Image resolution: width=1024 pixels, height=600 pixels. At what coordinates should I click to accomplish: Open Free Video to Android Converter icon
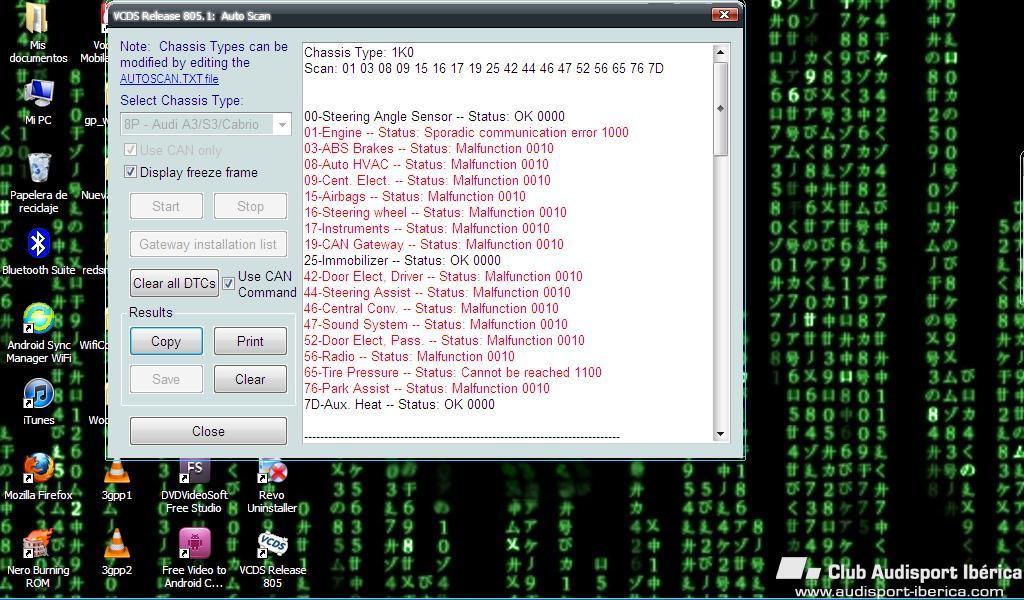194,545
